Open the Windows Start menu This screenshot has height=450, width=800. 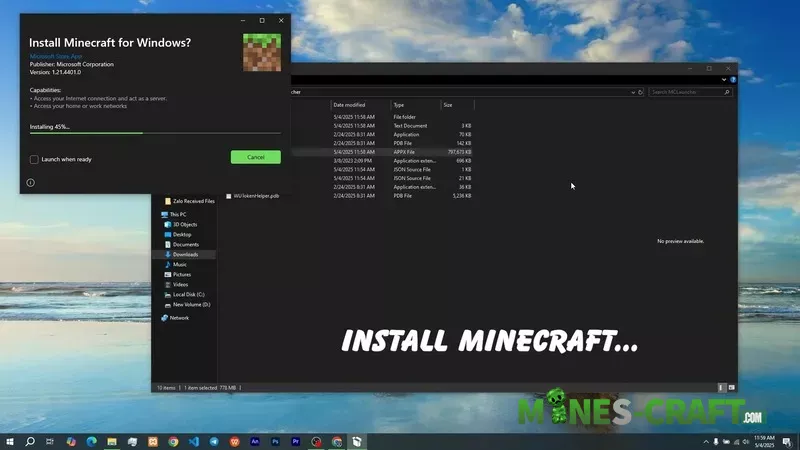coord(9,441)
